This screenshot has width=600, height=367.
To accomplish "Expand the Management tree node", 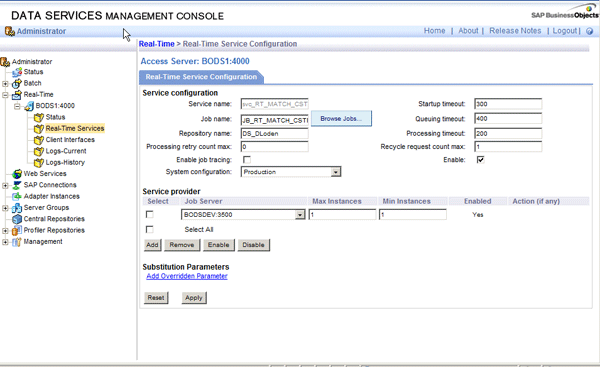I will point(5,242).
